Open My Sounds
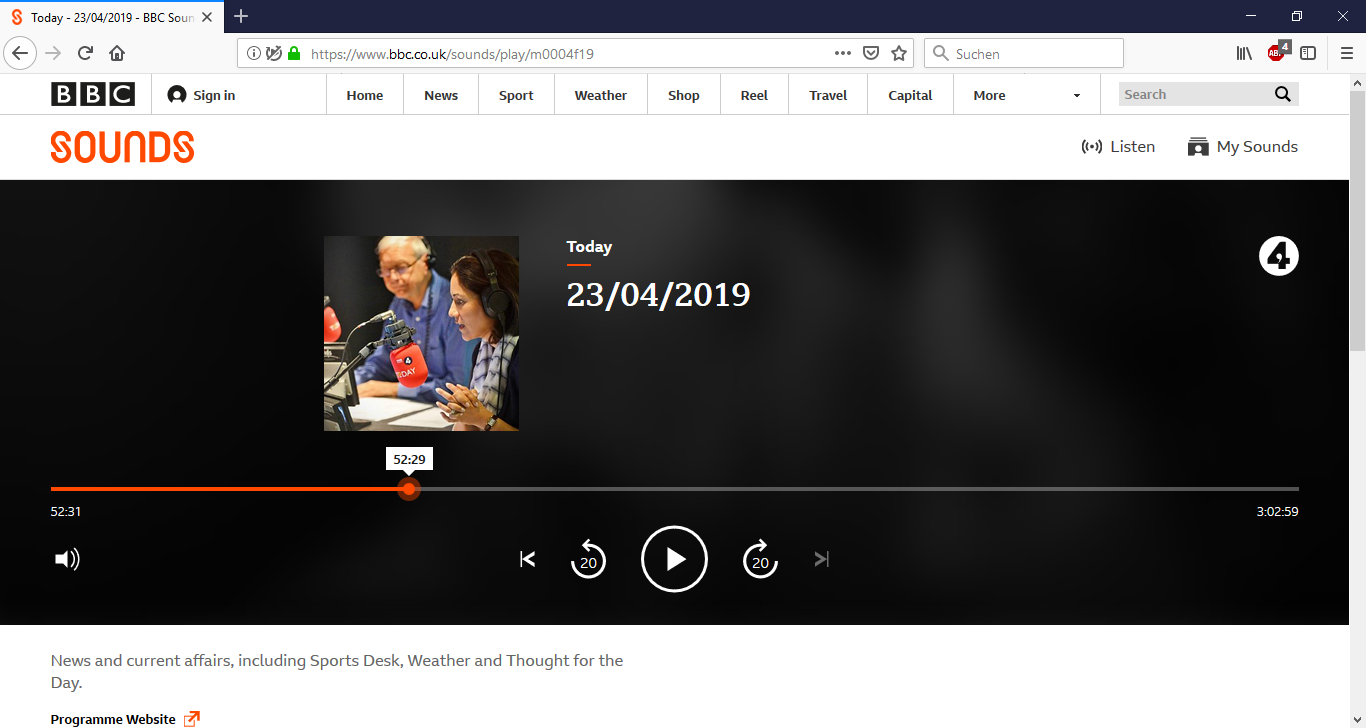The width and height of the screenshot is (1366, 728). [x=1242, y=147]
